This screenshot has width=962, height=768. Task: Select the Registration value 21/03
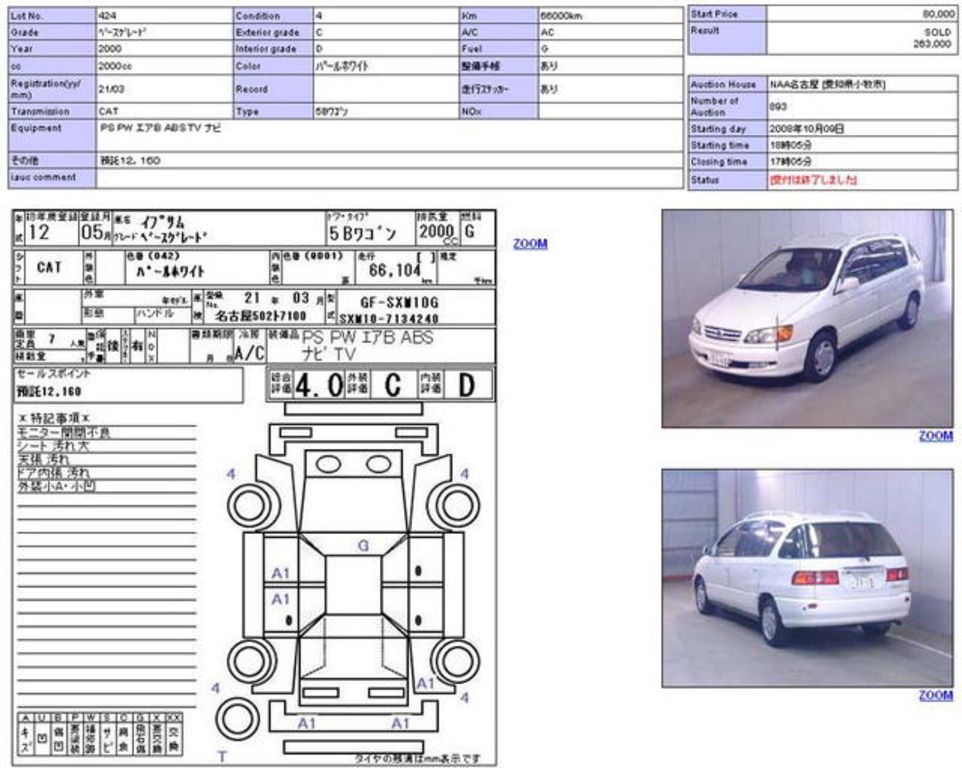click(112, 89)
